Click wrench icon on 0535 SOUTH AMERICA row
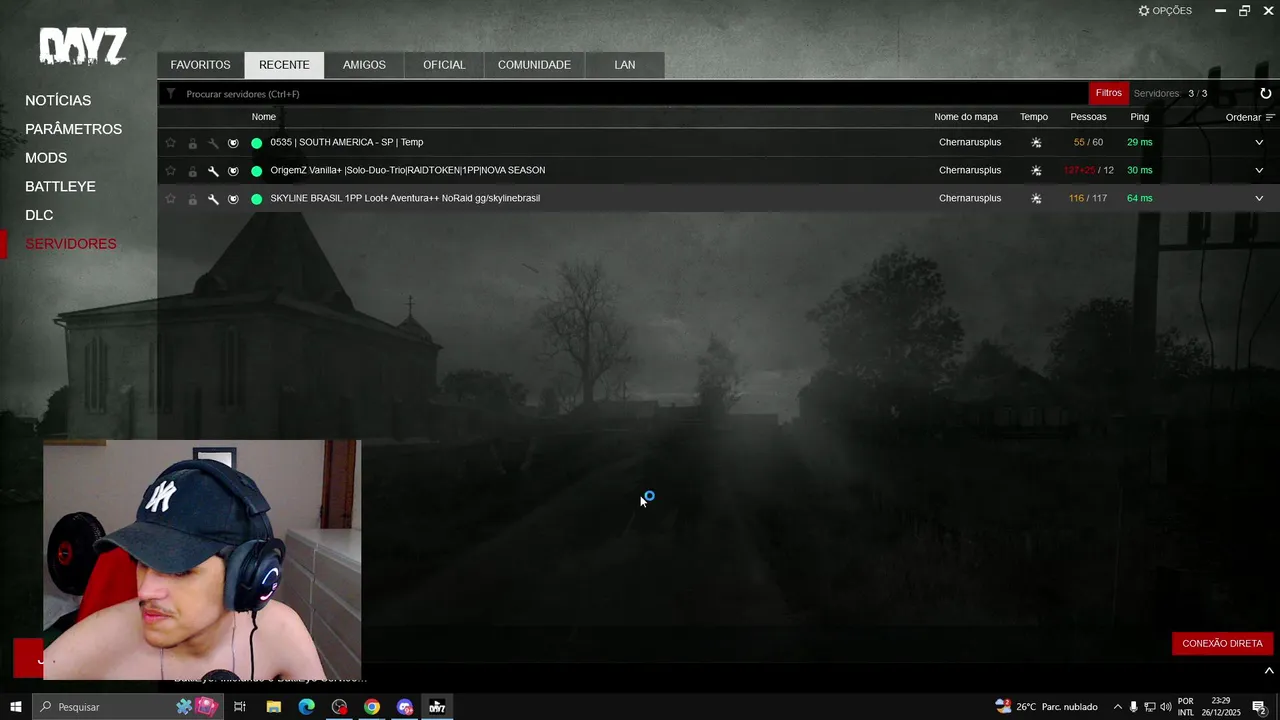1280x720 pixels. [x=213, y=143]
